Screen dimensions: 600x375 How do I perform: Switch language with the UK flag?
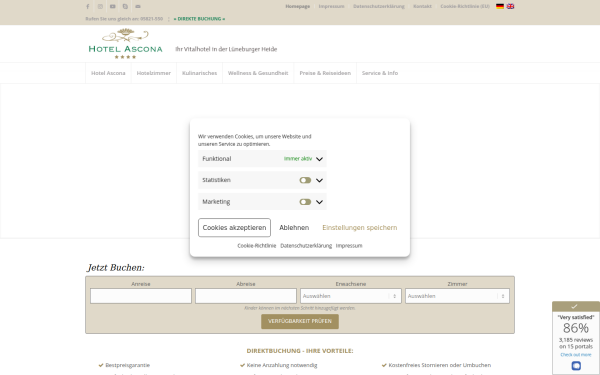point(510,6)
